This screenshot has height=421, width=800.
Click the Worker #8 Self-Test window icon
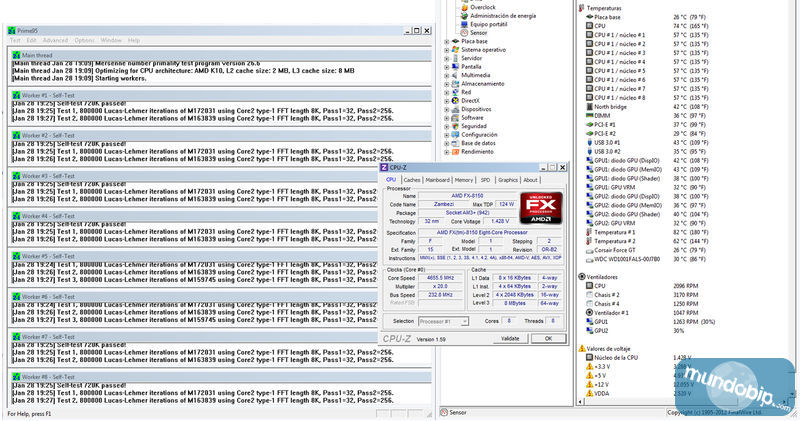pyautogui.click(x=16, y=377)
